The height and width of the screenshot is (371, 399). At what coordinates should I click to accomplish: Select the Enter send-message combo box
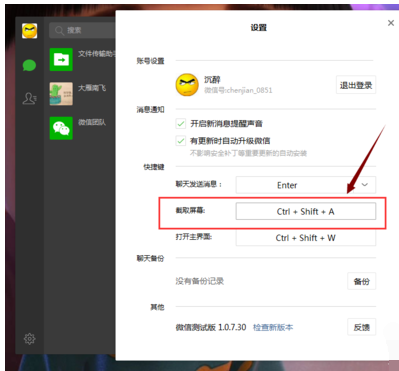[x=306, y=185]
